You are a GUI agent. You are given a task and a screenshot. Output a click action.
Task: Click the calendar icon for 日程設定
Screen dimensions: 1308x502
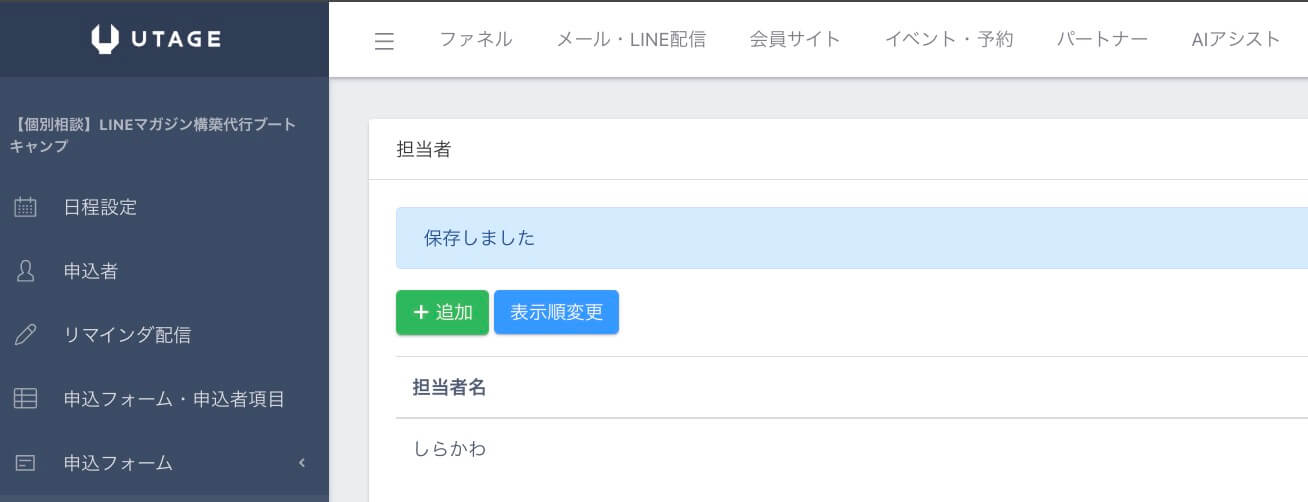click(x=25, y=207)
